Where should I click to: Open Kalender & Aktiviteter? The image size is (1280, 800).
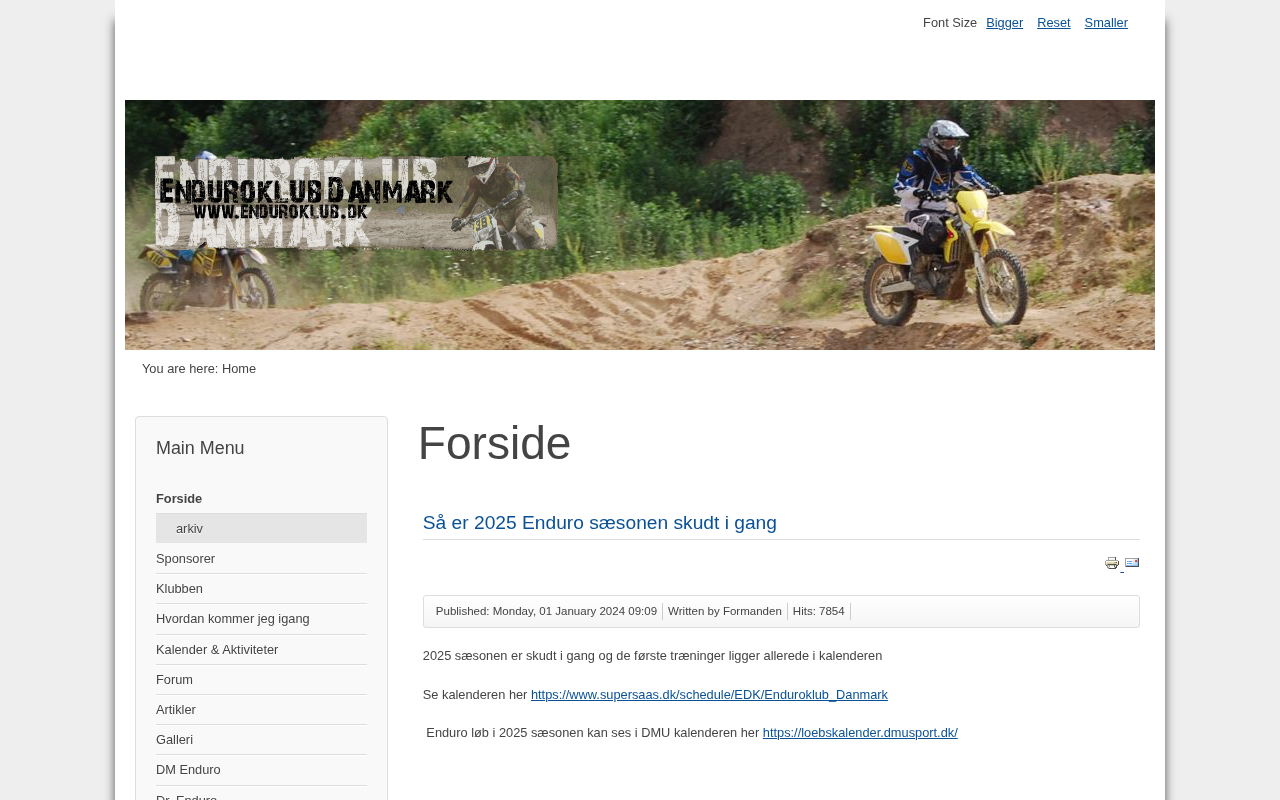[217, 650]
